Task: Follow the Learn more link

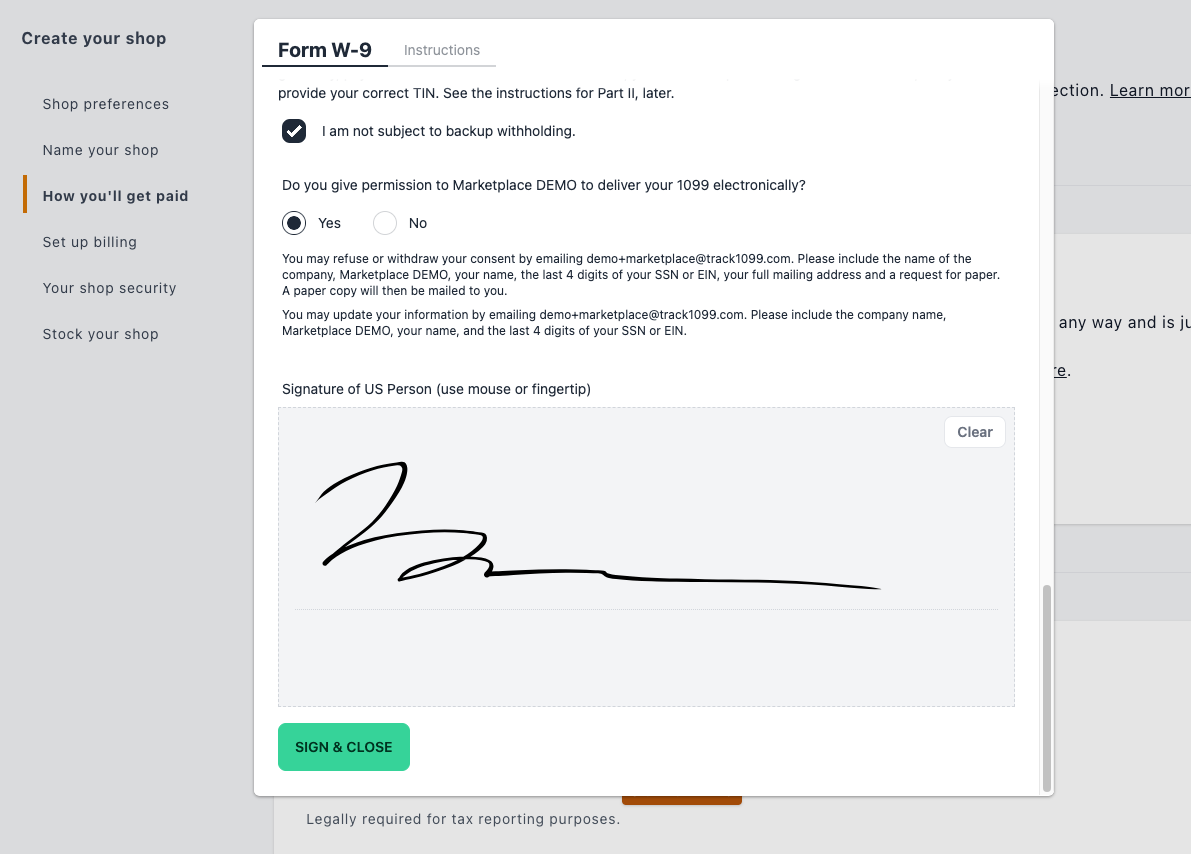Action: 1150,90
